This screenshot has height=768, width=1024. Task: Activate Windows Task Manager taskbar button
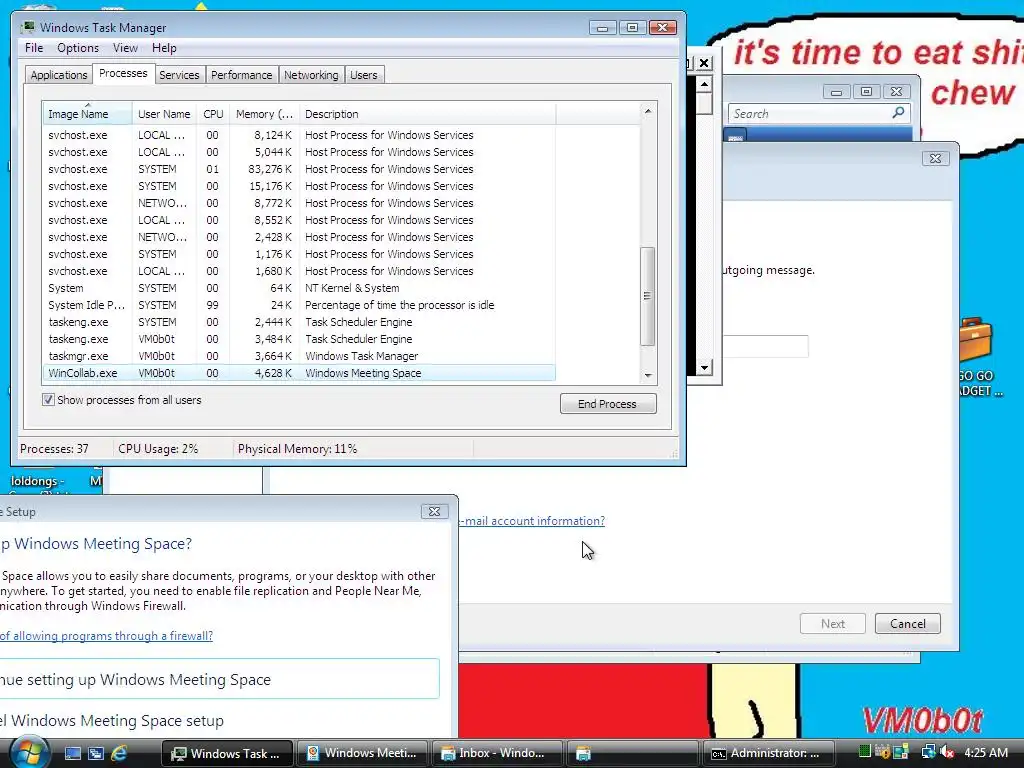227,753
